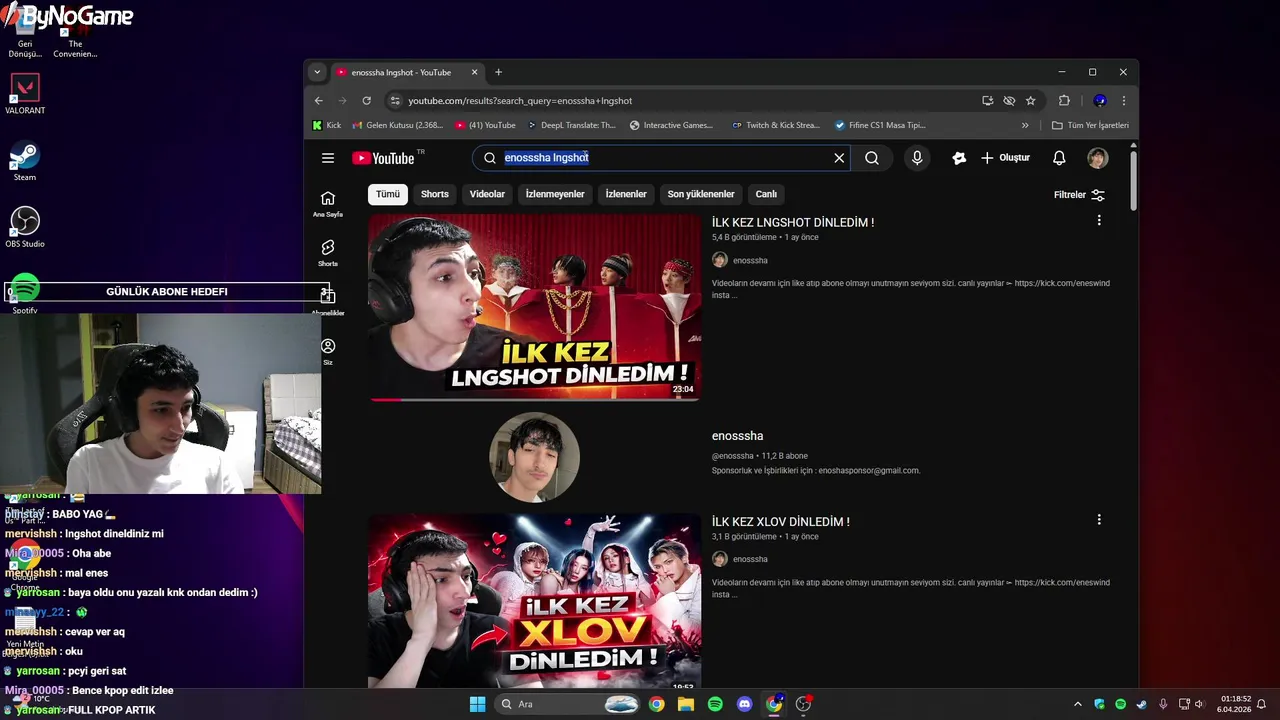Open Chrome three-dot menu

1124,100
